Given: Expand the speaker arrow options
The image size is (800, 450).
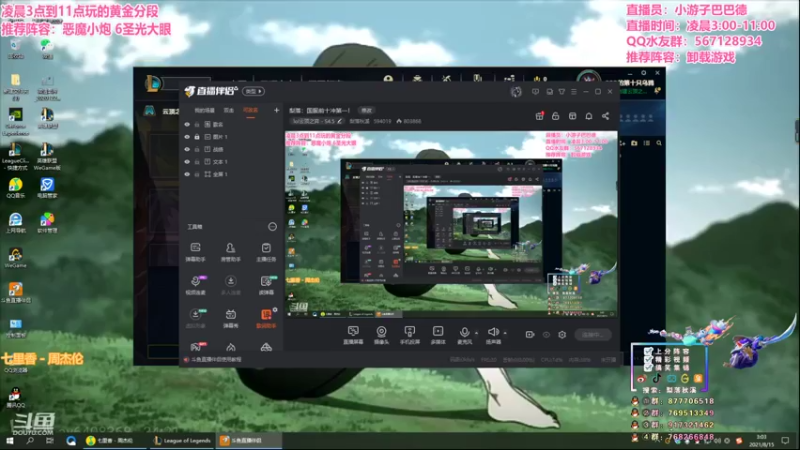Looking at the screenshot, I should click(x=505, y=333).
